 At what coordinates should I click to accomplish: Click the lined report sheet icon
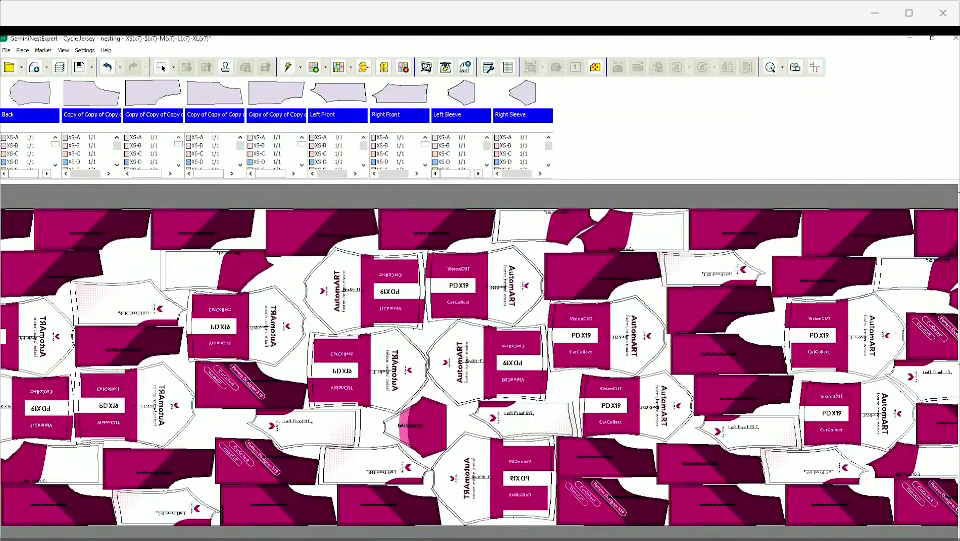pos(508,67)
